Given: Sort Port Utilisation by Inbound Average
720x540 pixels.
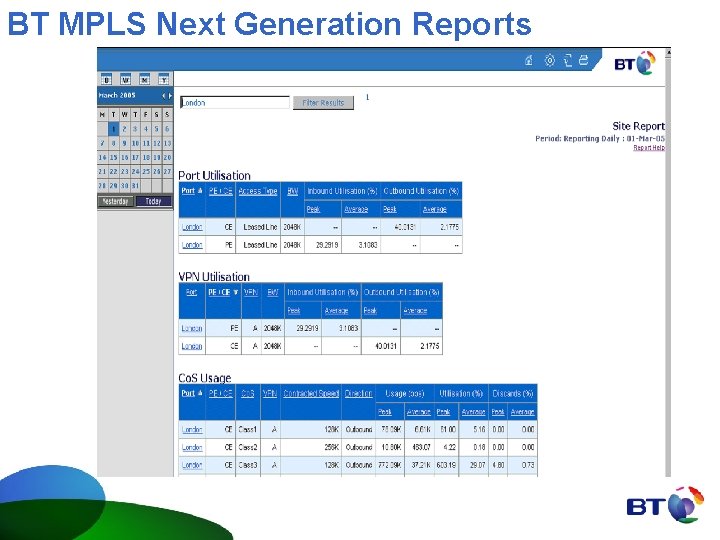Looking at the screenshot, I should pyautogui.click(x=356, y=209).
